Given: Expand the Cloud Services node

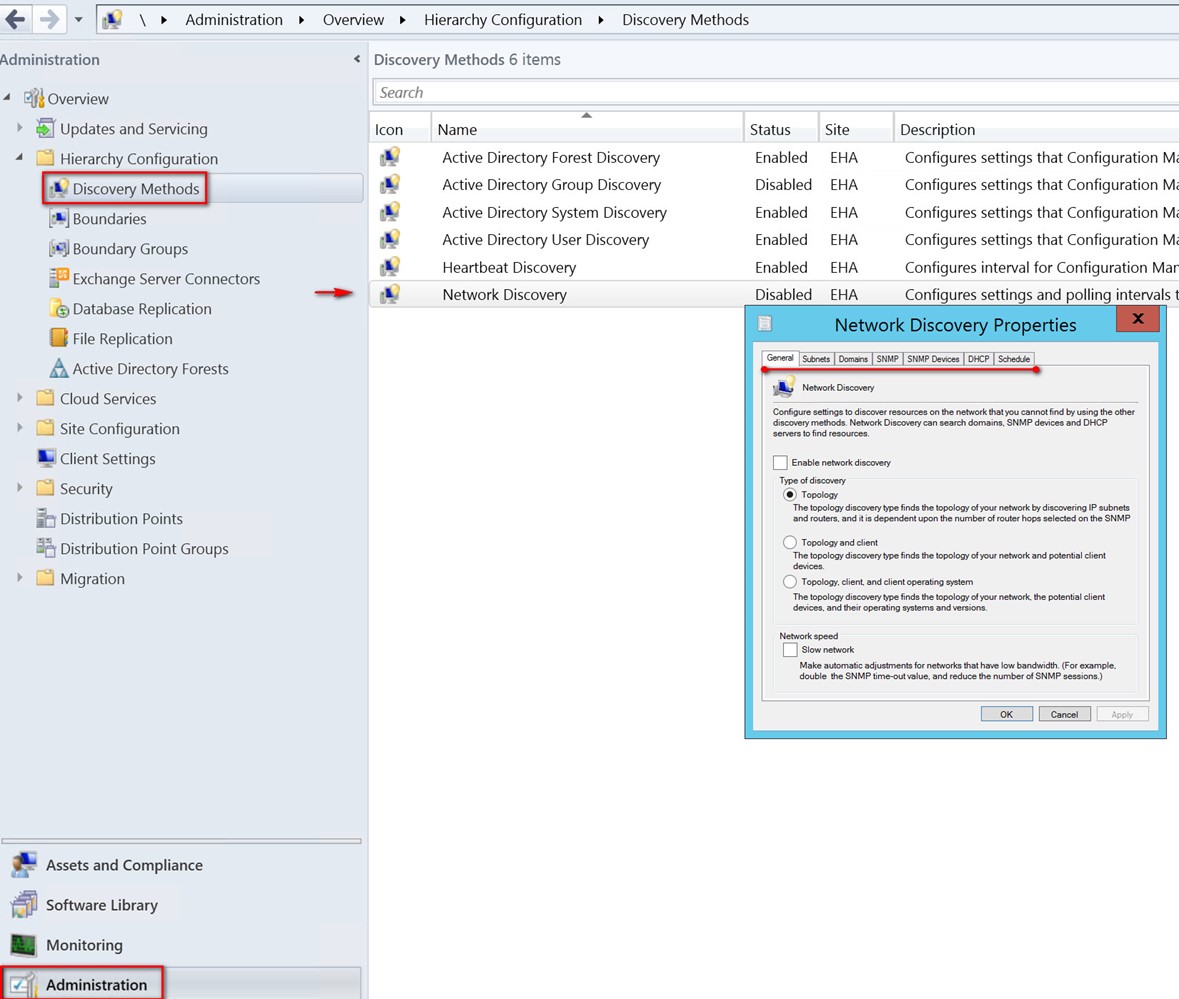Looking at the screenshot, I should (20, 398).
